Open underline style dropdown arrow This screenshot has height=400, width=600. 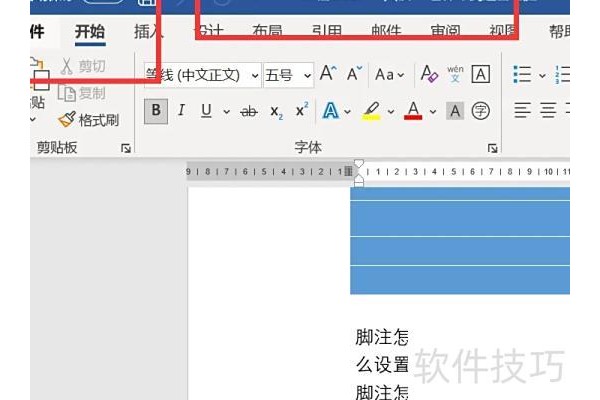[227, 112]
